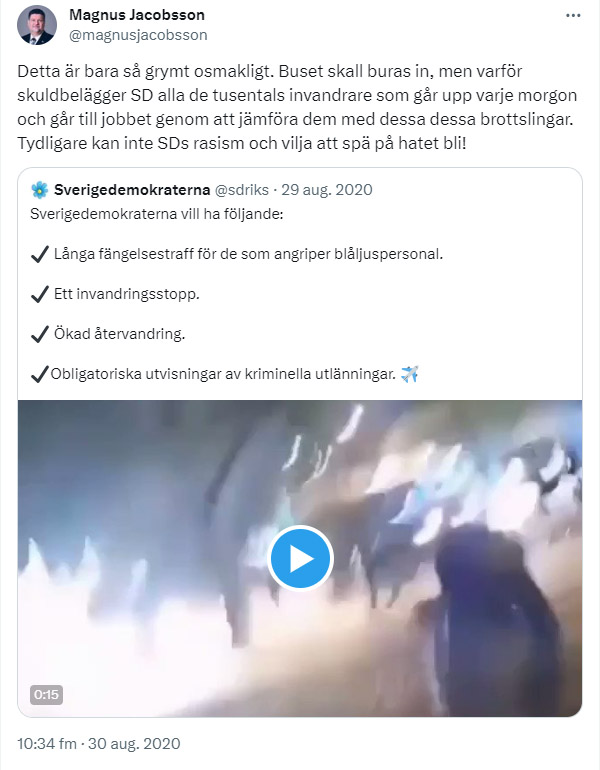Open Magnus Jacobsson's profile avatar
This screenshot has height=770, width=600.
[x=37, y=25]
